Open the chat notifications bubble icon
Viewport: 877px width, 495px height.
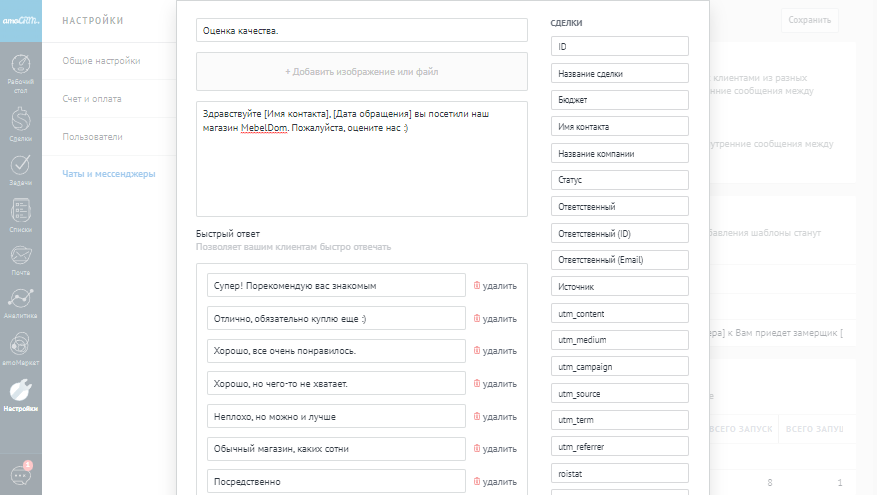pyautogui.click(x=20, y=474)
